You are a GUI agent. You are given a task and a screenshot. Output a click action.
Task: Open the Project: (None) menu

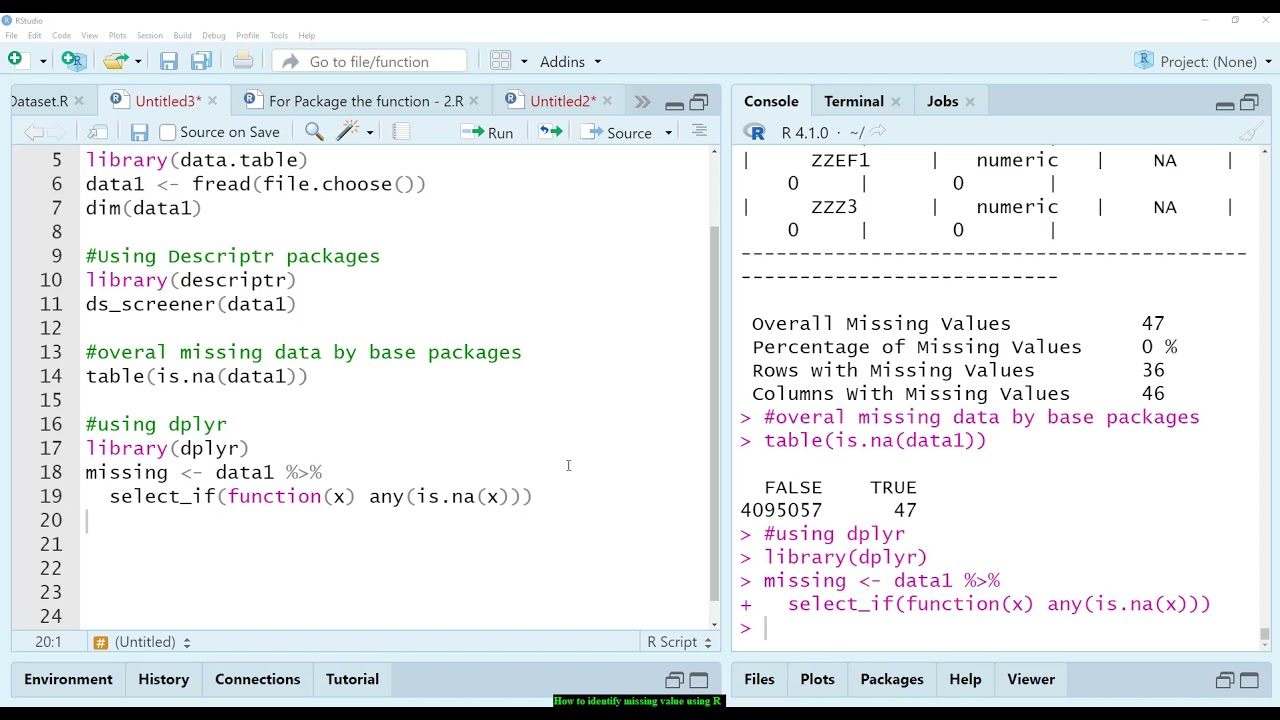[1204, 61]
